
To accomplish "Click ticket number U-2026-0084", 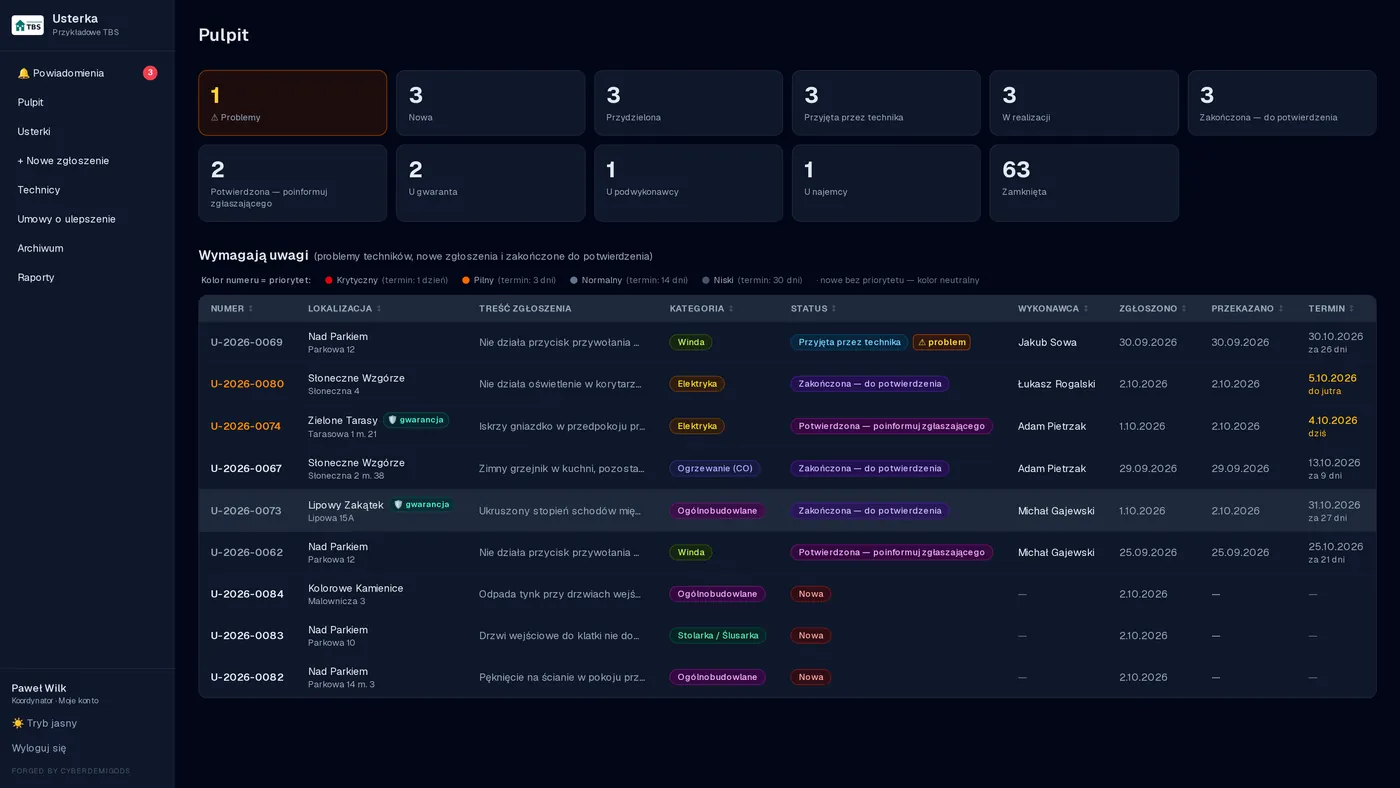I will click(x=247, y=594).
